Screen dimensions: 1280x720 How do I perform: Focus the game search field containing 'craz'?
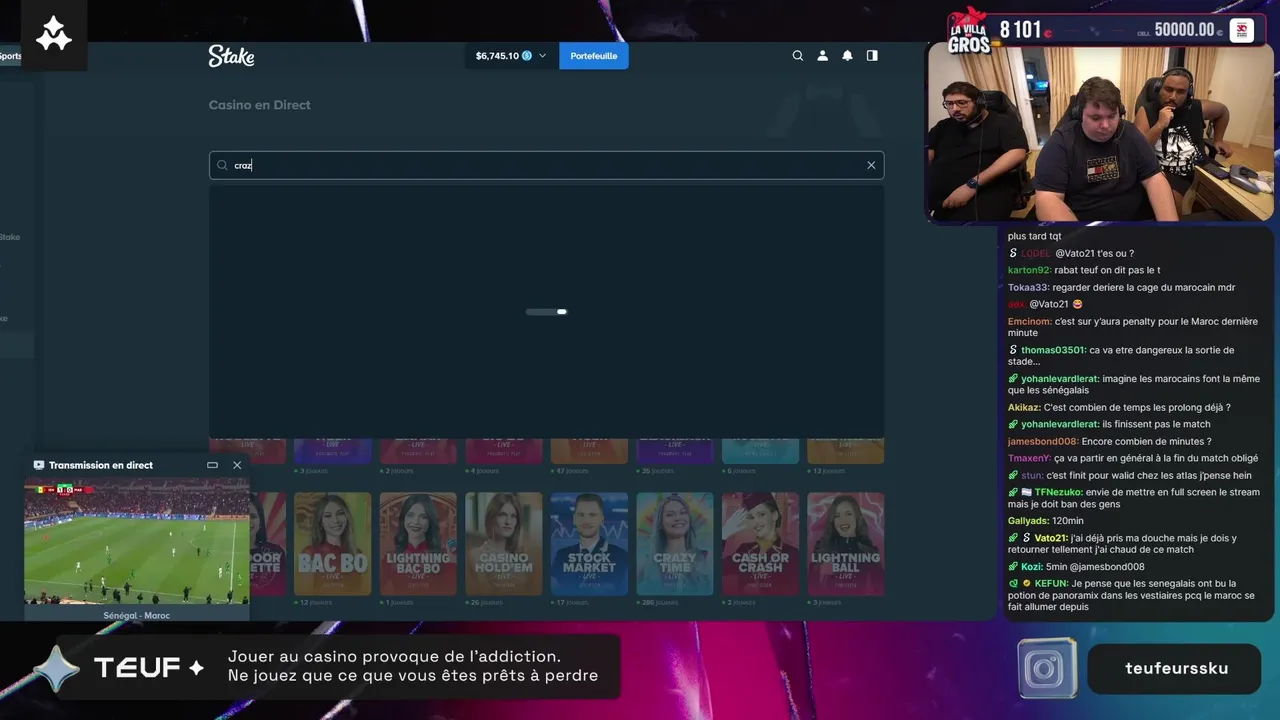coord(546,165)
